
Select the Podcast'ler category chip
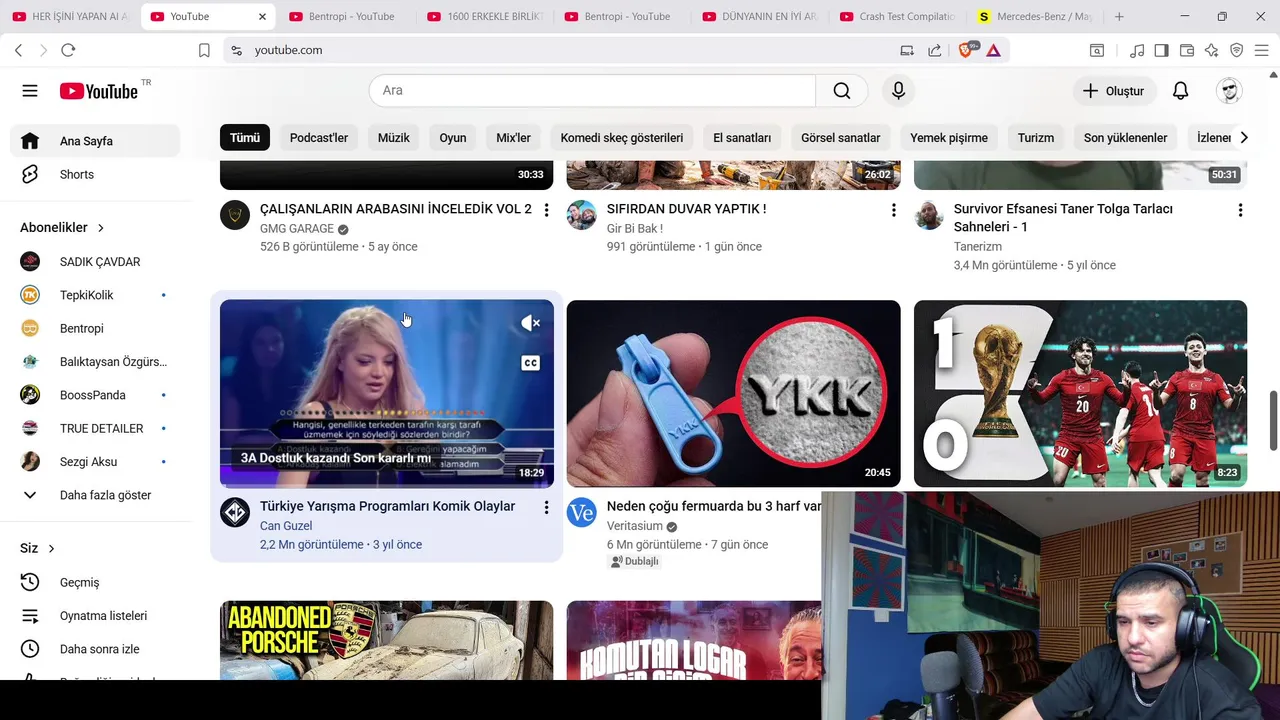point(319,138)
